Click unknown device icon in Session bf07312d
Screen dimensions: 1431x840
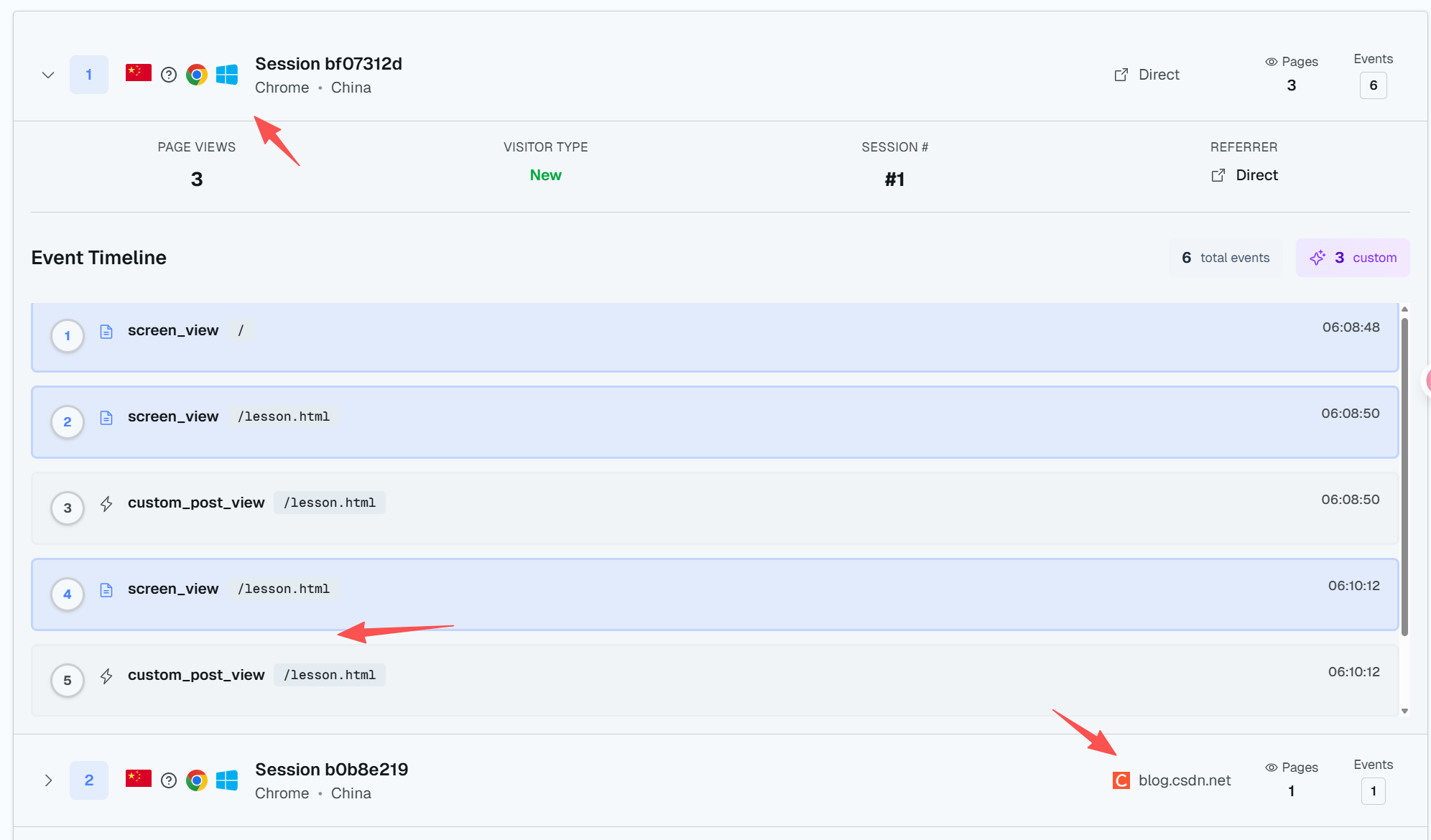click(169, 75)
